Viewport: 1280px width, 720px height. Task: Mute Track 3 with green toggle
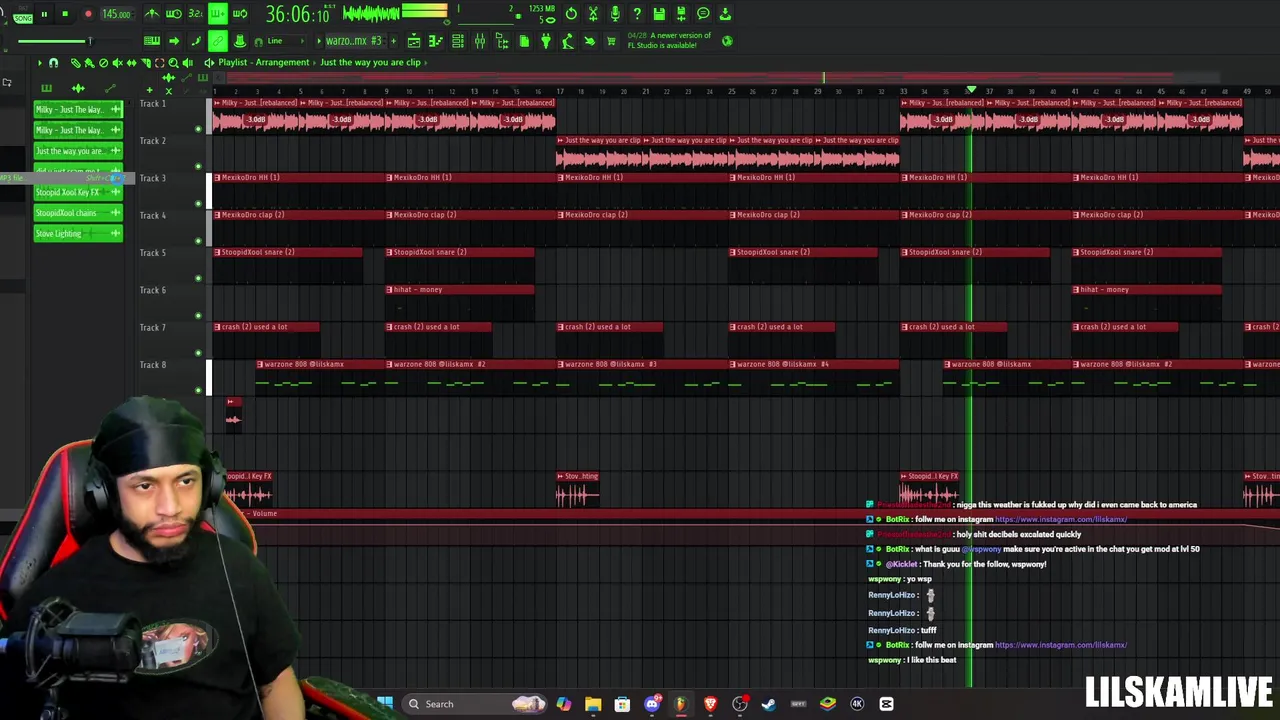coord(198,203)
